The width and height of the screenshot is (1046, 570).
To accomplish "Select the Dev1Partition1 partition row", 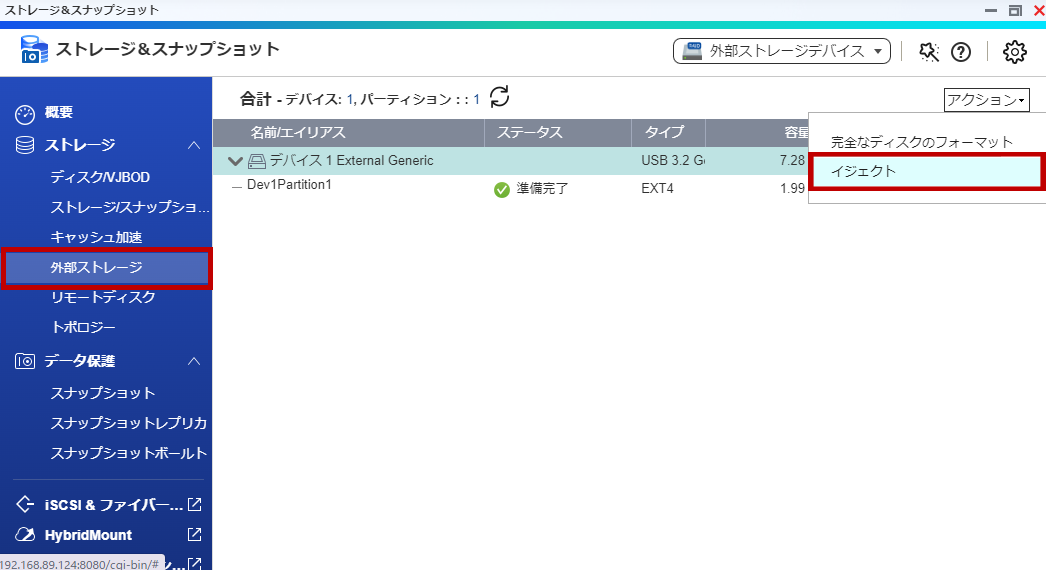I will tap(289, 186).
